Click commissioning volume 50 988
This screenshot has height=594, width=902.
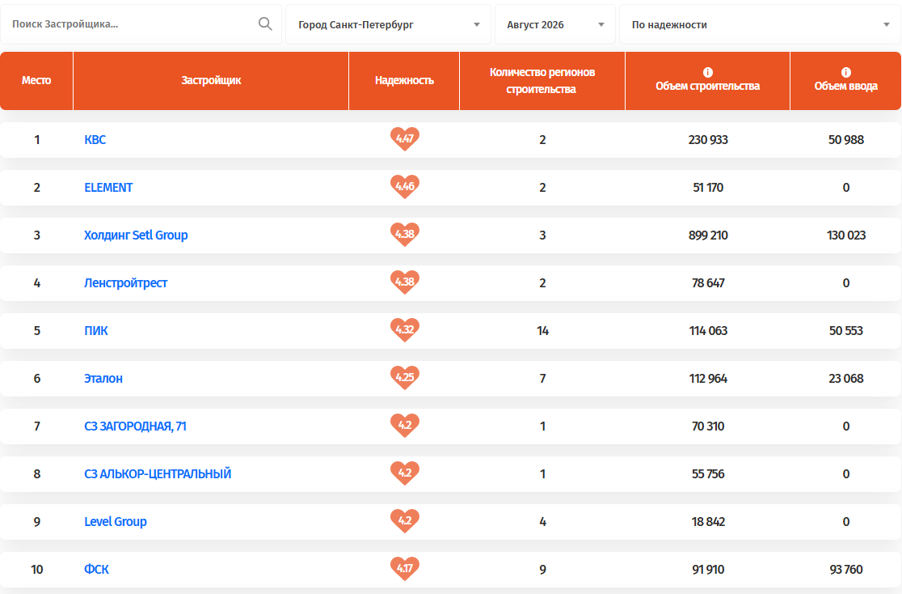pyautogui.click(x=846, y=140)
